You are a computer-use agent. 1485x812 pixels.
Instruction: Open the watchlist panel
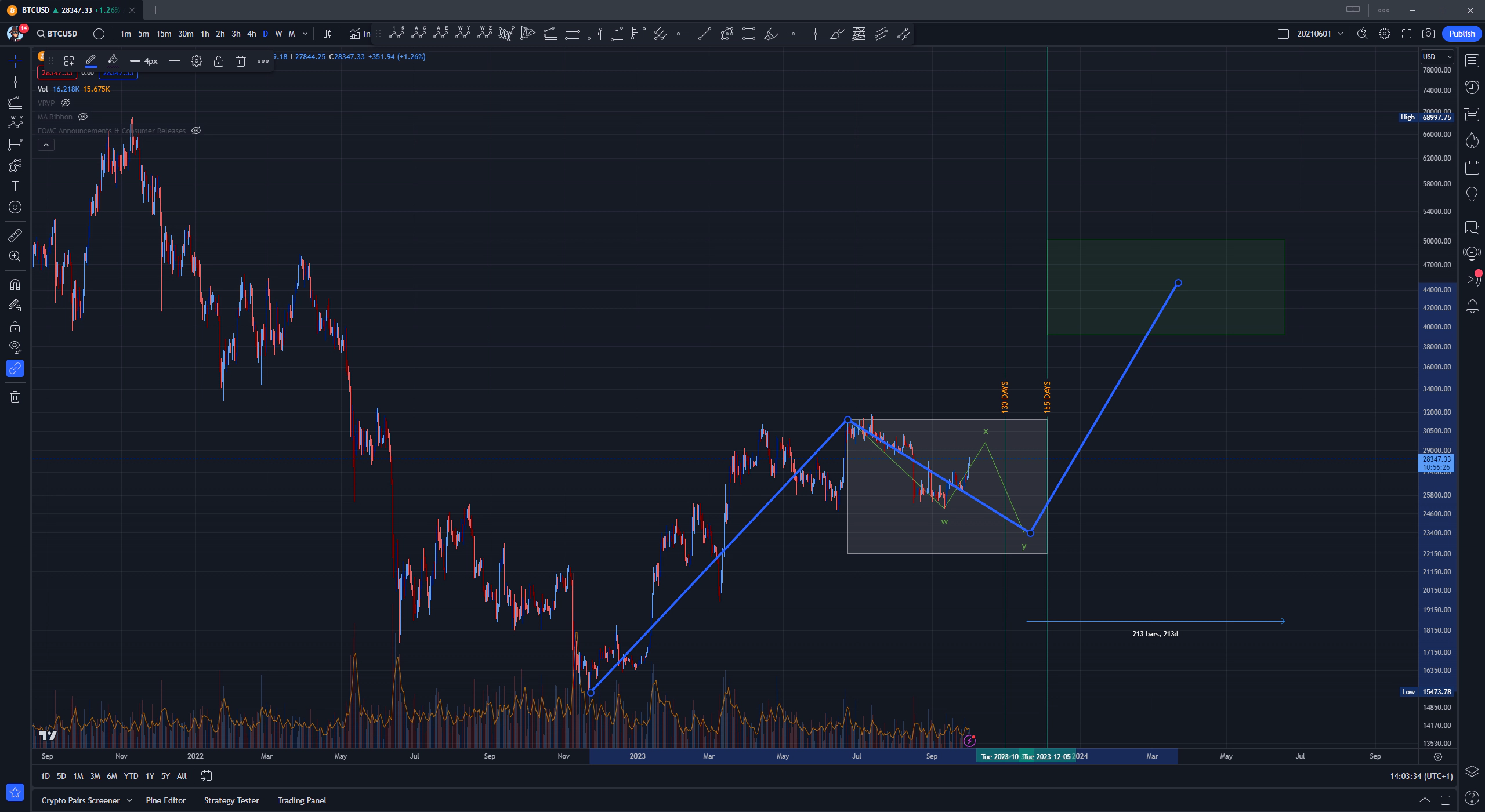coord(1472,60)
